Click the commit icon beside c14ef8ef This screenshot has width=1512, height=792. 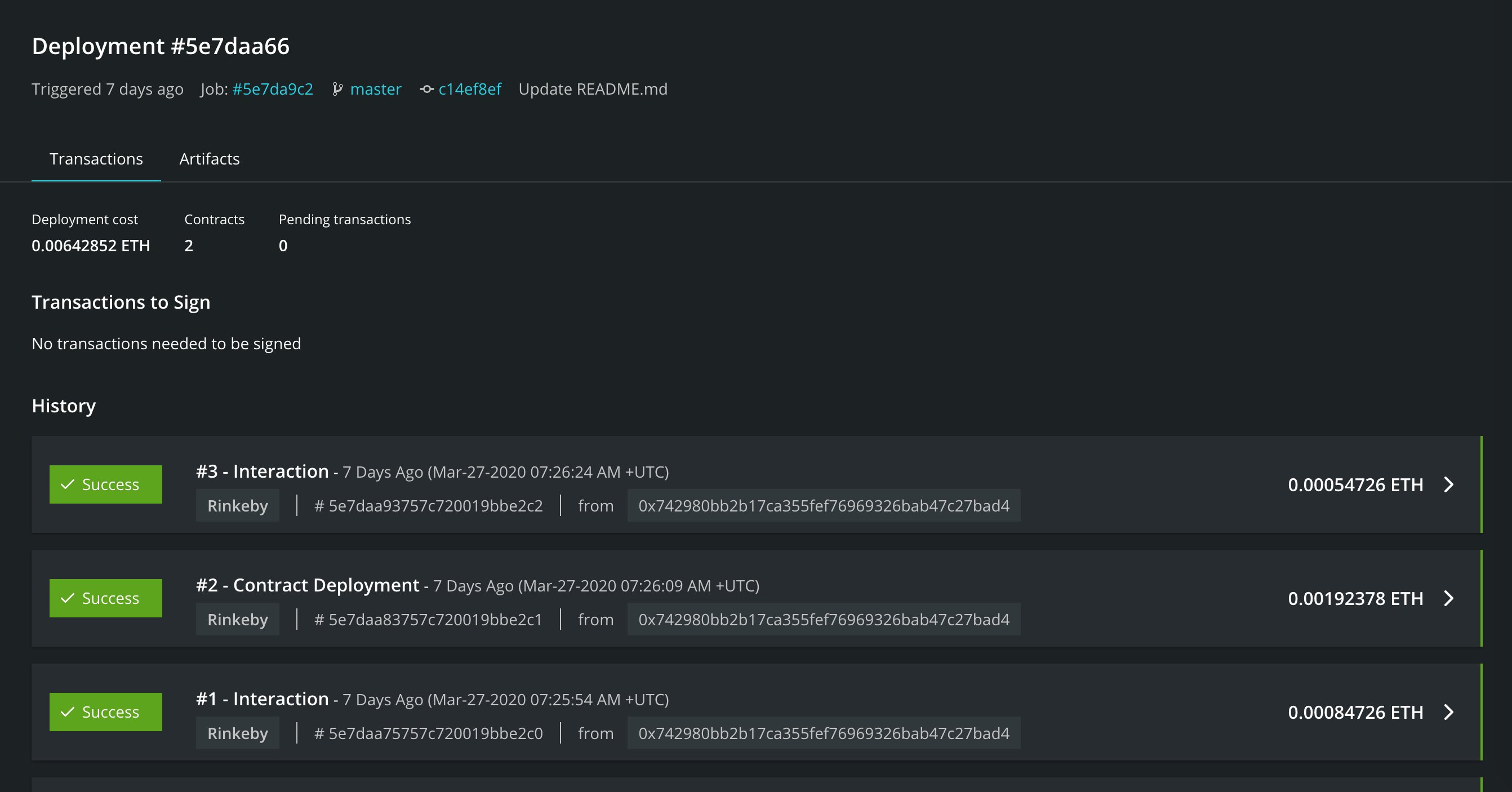coord(426,89)
